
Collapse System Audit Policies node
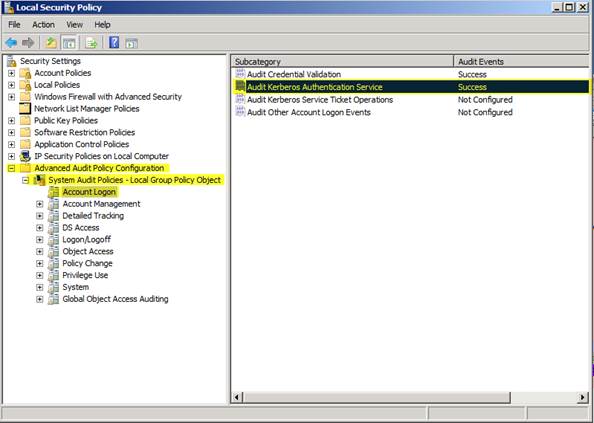pyautogui.click(x=25, y=180)
